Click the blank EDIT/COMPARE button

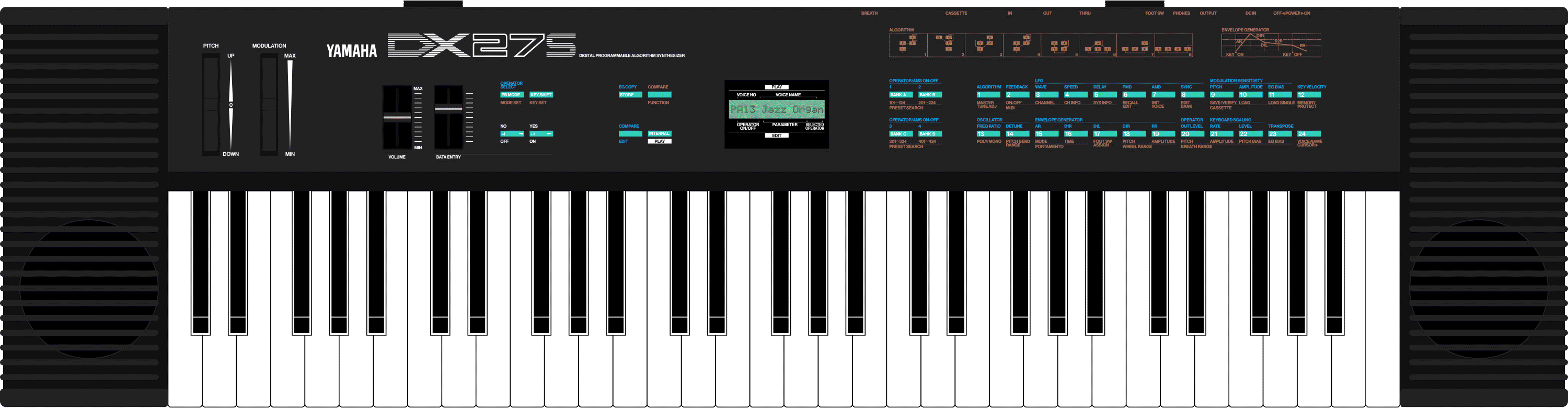631,134
